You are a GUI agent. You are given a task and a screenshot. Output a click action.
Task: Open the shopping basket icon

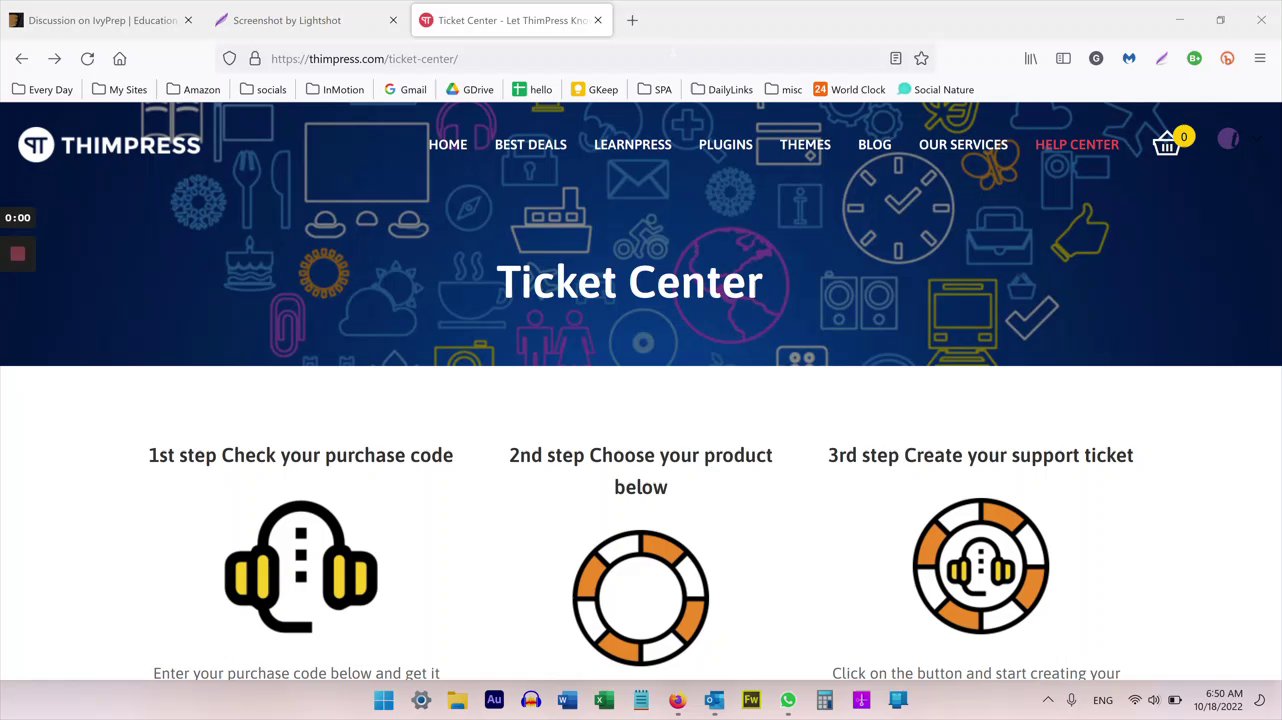pyautogui.click(x=1166, y=145)
